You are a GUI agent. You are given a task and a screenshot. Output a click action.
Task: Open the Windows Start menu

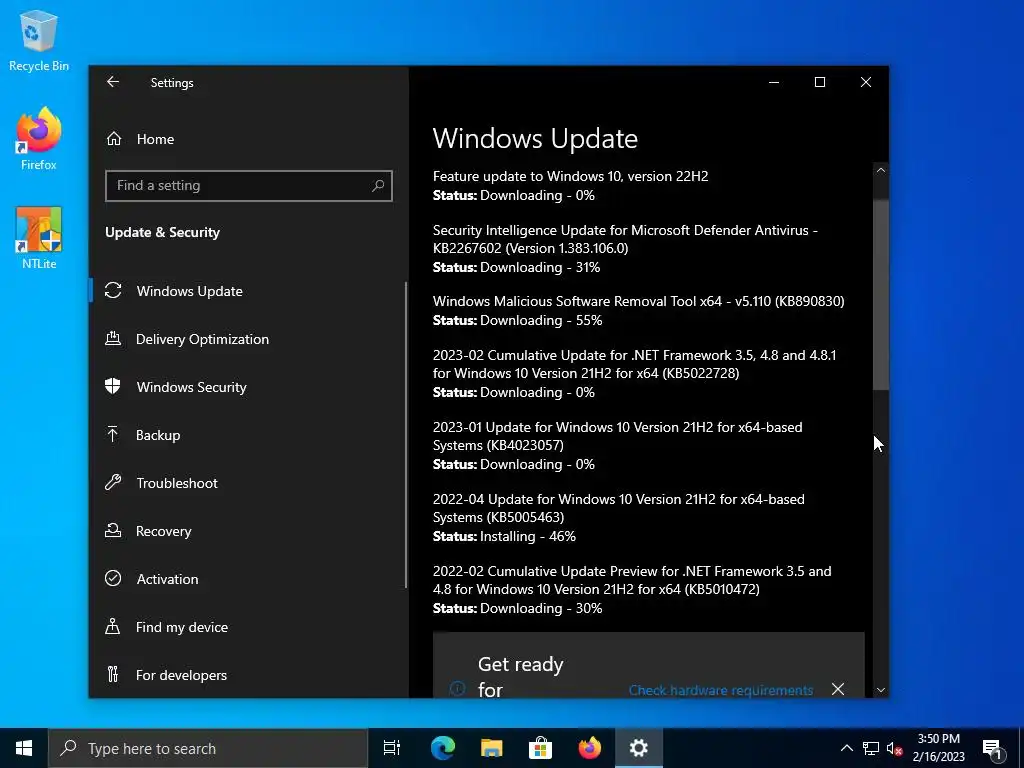[x=24, y=748]
